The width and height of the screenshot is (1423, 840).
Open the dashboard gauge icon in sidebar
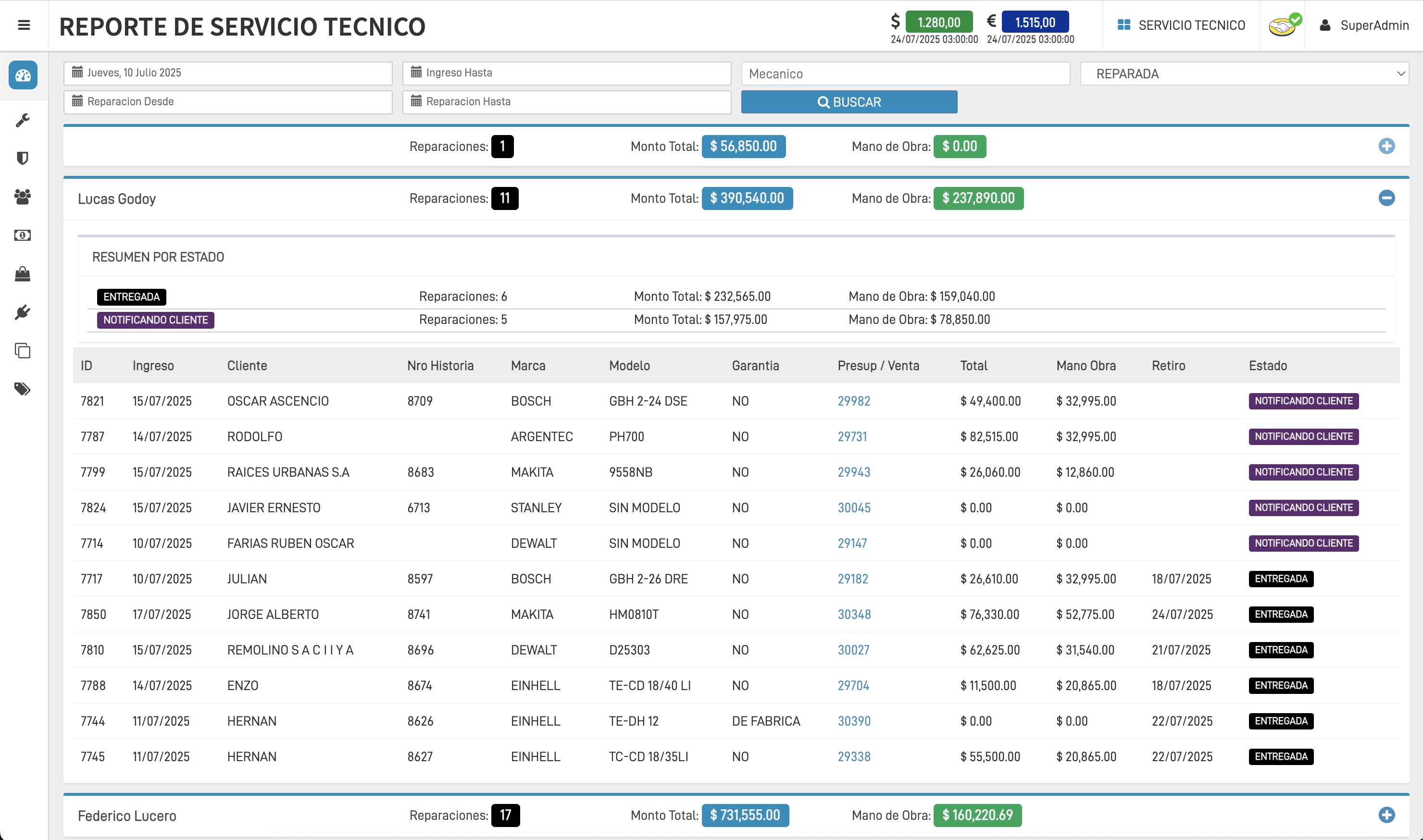pos(23,75)
